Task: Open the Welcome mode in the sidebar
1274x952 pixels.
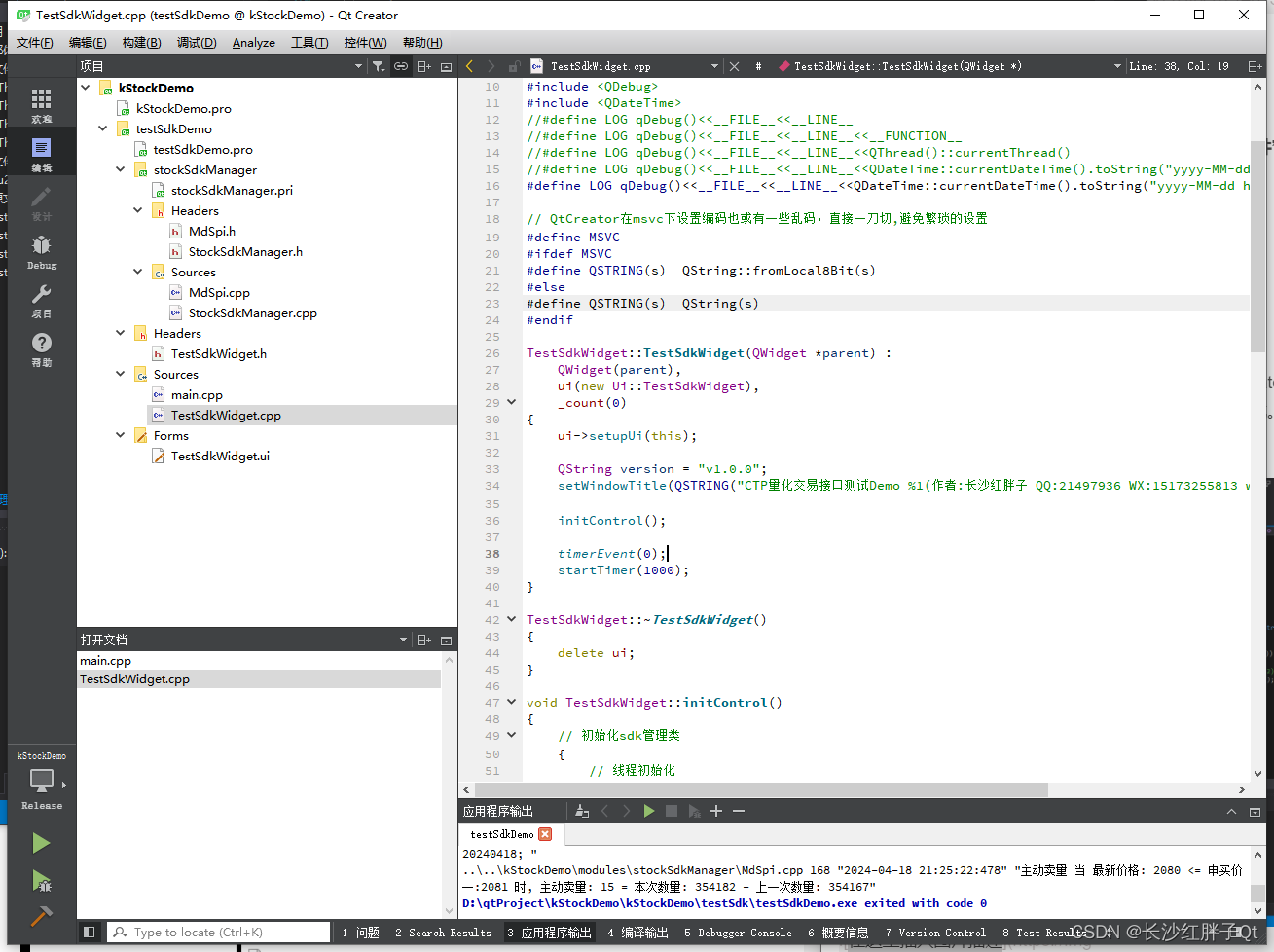Action: click(41, 105)
